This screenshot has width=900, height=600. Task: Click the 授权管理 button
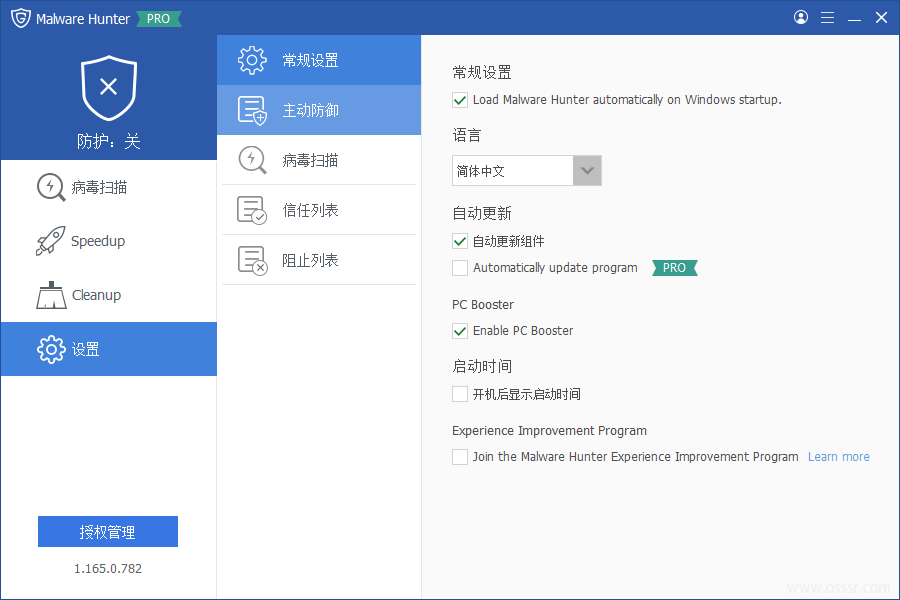108,532
